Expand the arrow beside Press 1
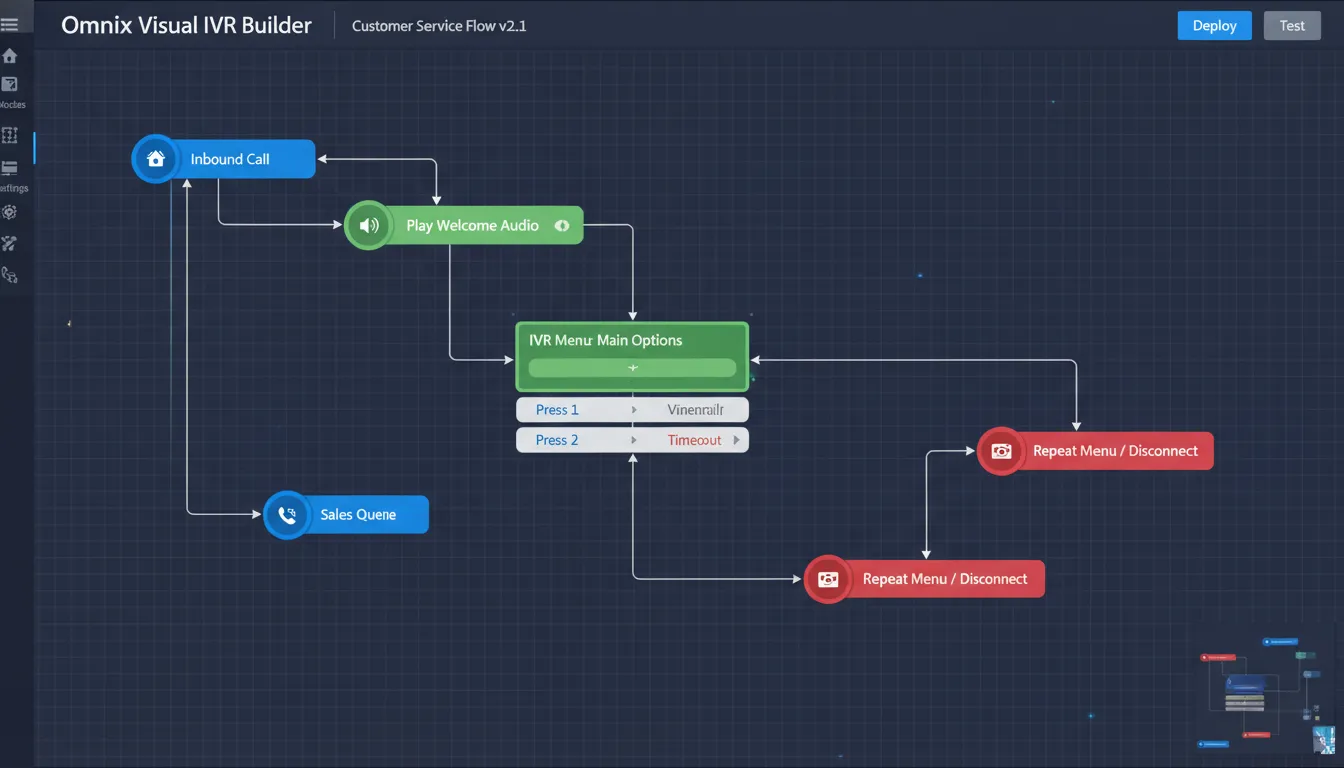Viewport: 1344px width, 768px height. click(x=633, y=410)
